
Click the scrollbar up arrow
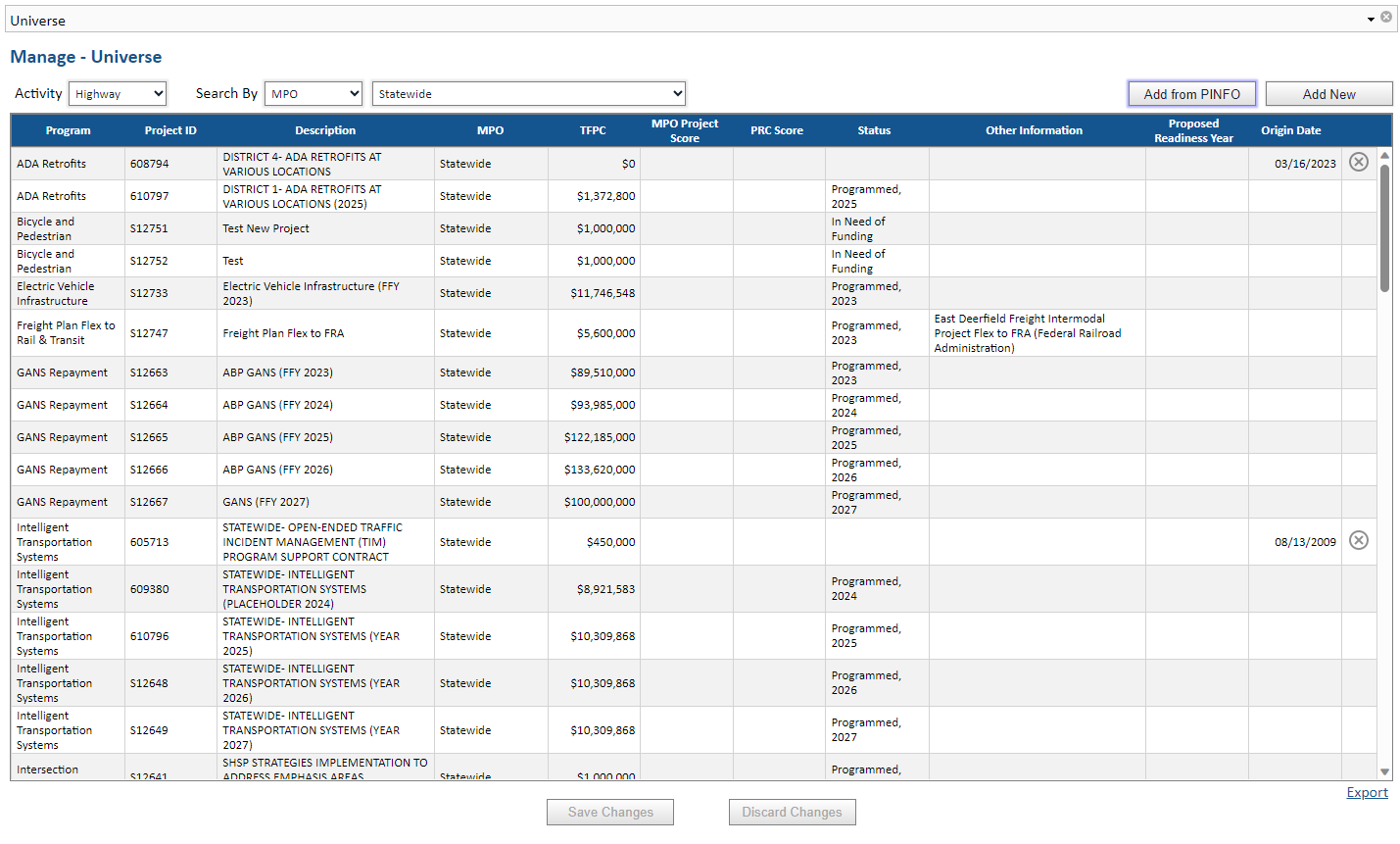(x=1384, y=154)
